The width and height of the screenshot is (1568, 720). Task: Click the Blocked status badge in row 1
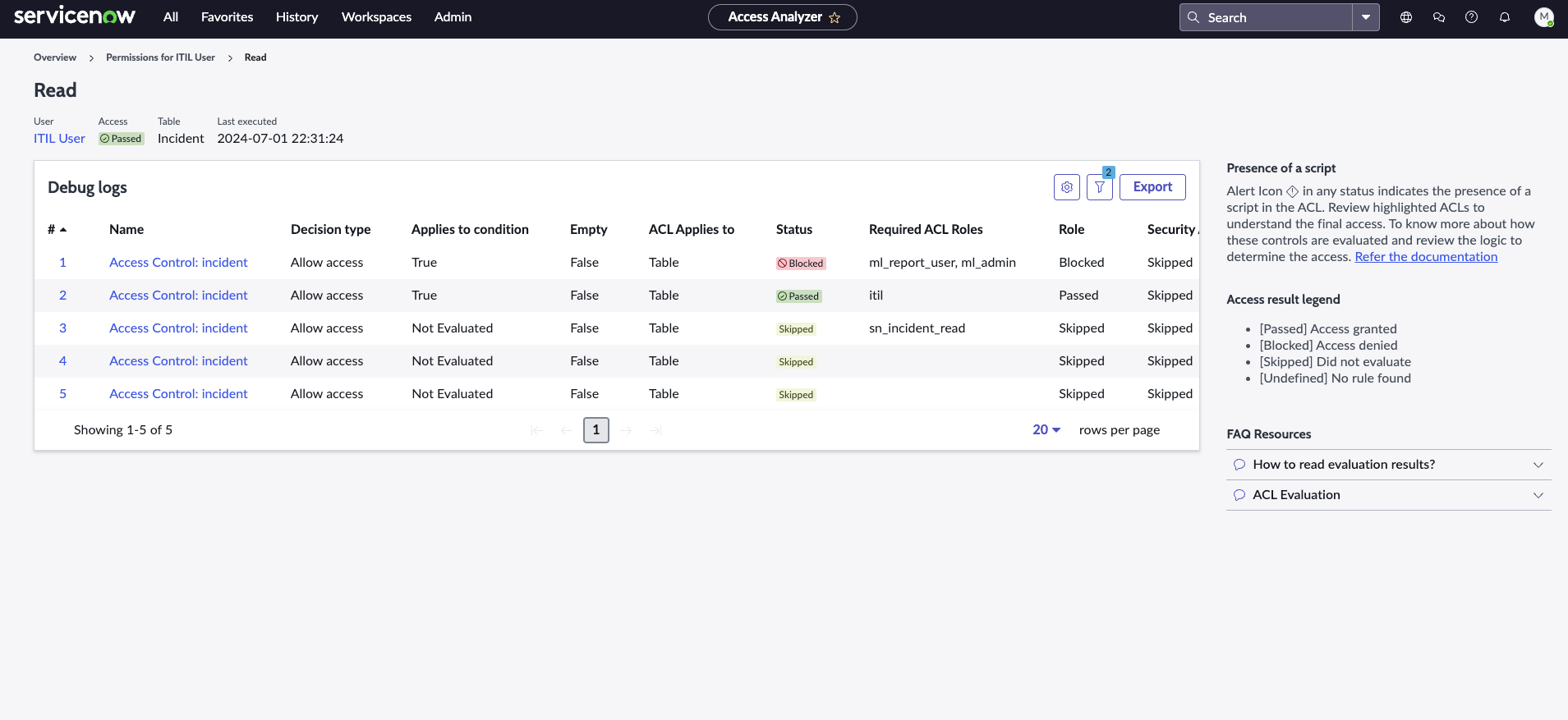pyautogui.click(x=801, y=264)
